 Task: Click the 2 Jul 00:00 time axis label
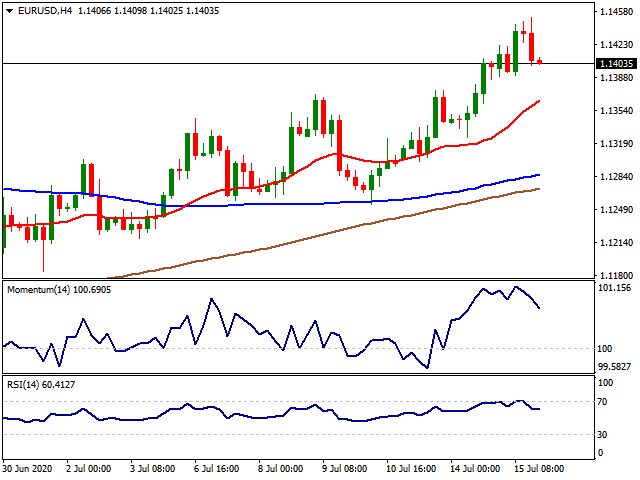coord(89,469)
